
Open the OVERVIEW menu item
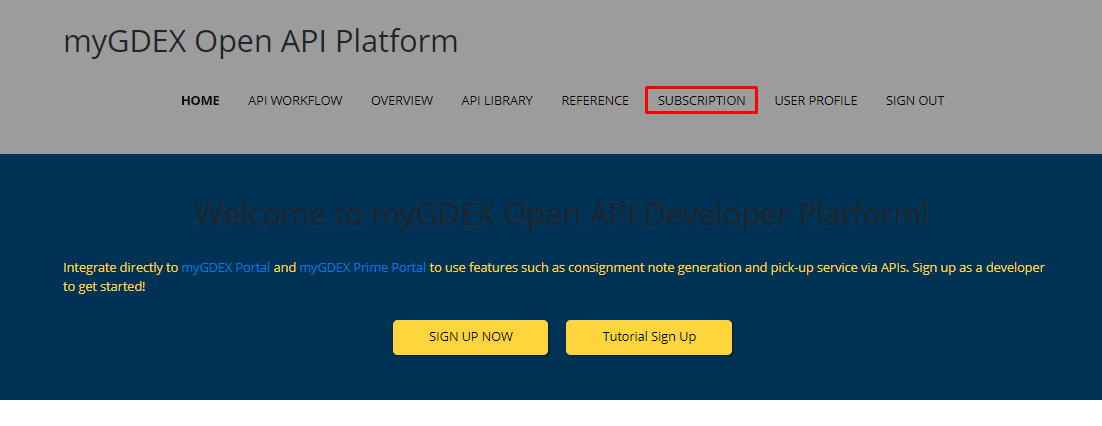pyautogui.click(x=402, y=101)
